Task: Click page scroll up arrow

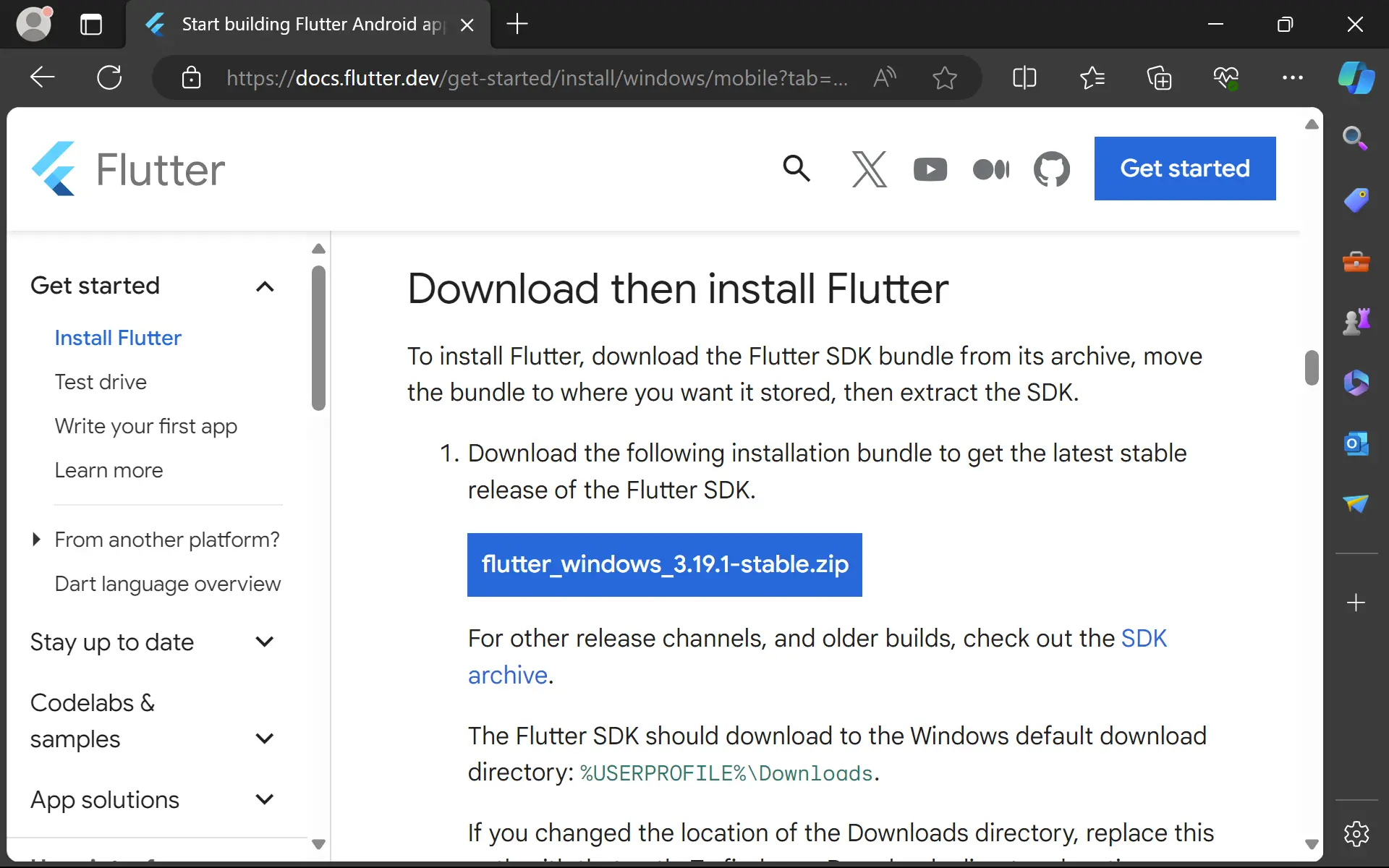Action: [x=1312, y=124]
